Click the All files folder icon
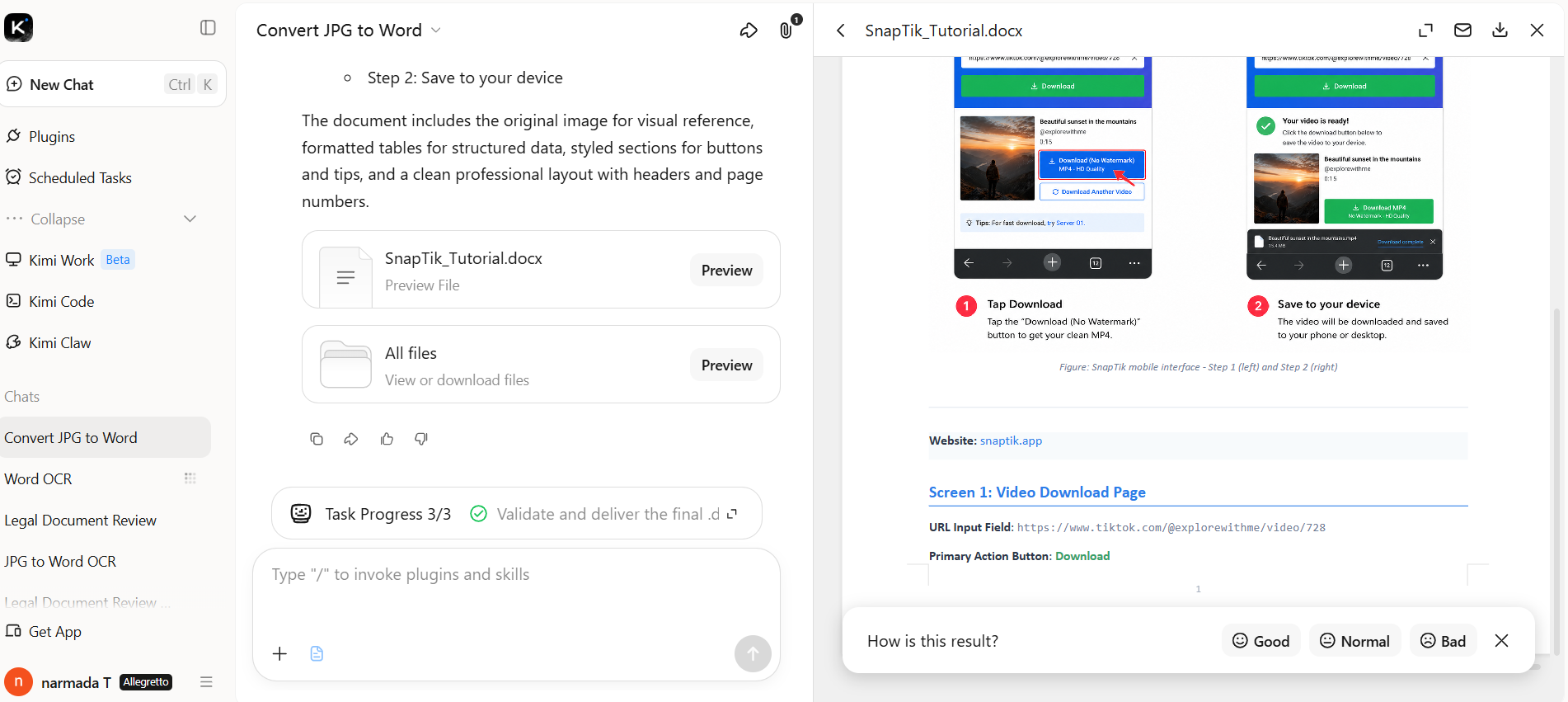The height and width of the screenshot is (702, 1568). (345, 364)
